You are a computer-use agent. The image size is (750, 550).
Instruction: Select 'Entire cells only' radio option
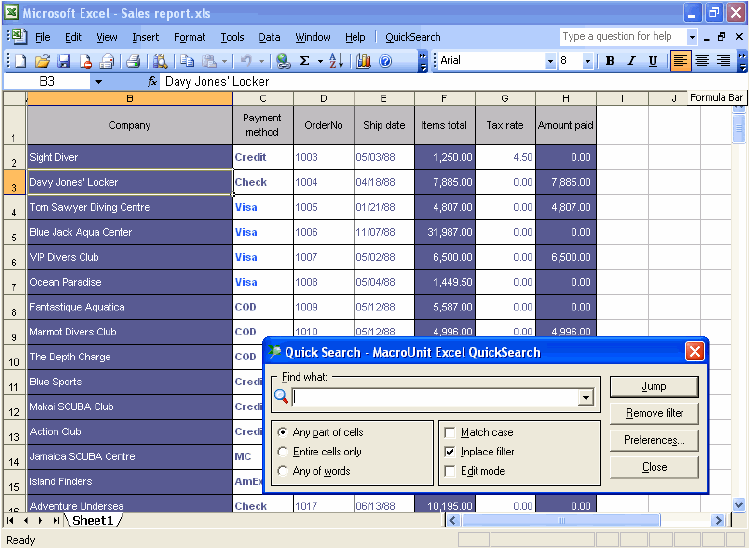point(283,451)
